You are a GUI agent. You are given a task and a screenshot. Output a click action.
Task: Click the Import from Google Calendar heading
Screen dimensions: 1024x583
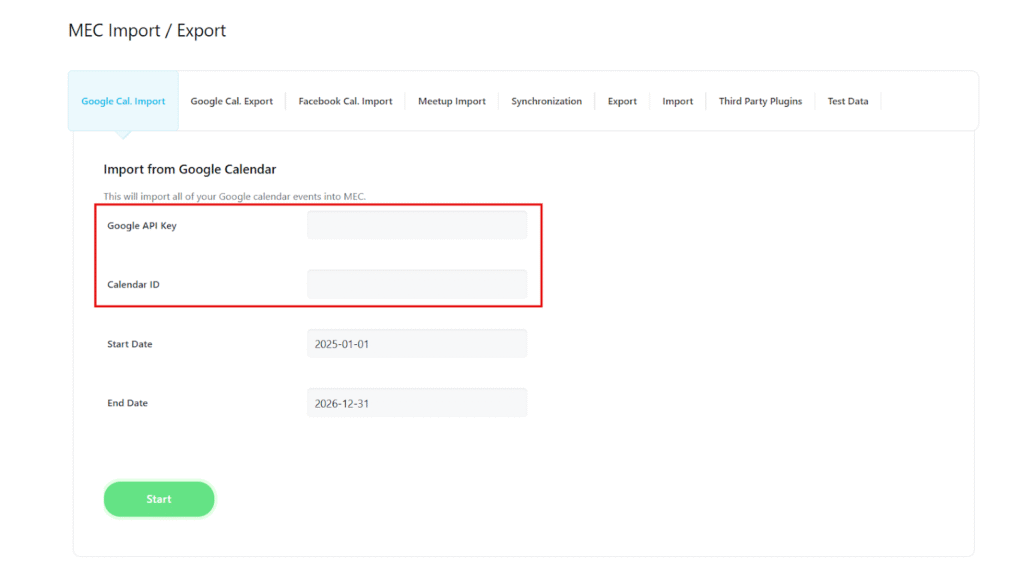click(x=190, y=169)
